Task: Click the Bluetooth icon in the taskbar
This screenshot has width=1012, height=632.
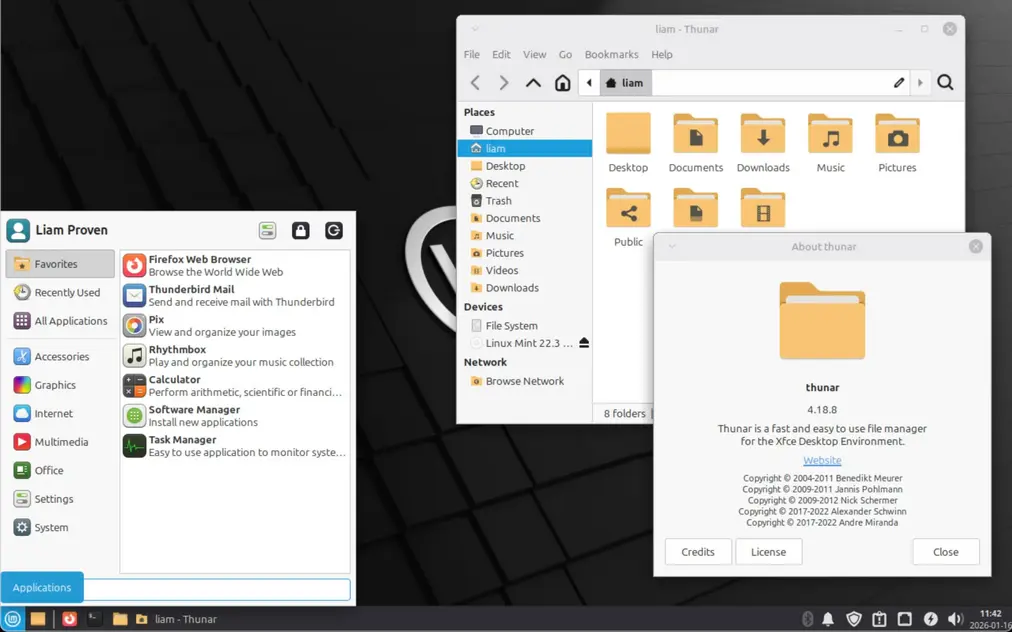Action: coord(807,619)
